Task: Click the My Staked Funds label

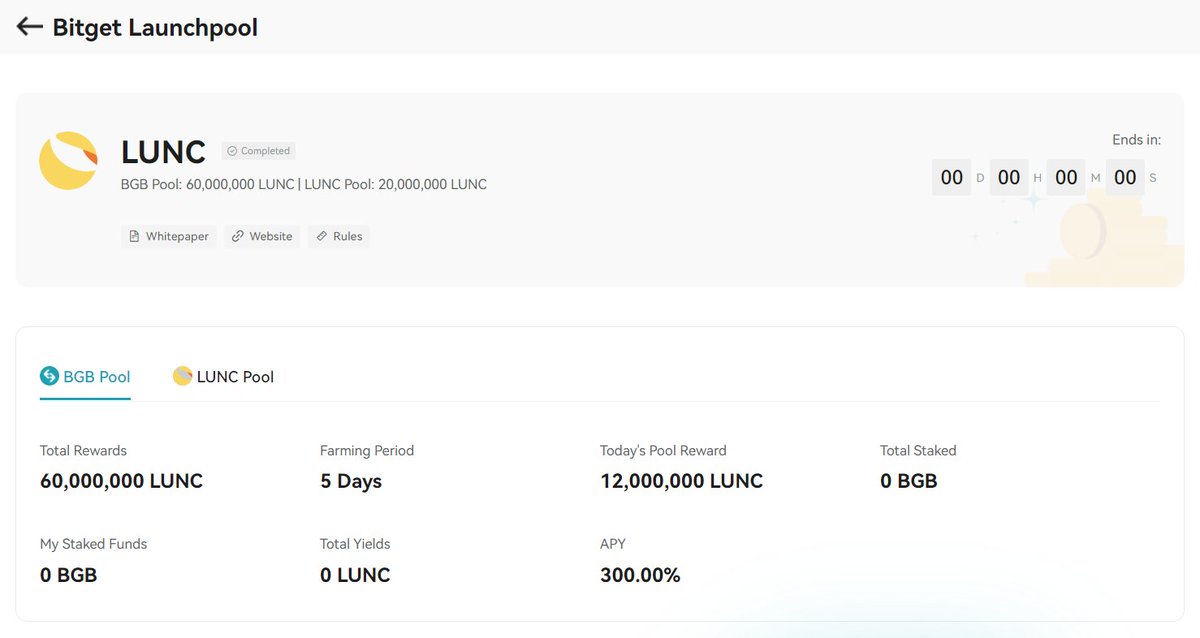Action: pyautogui.click(x=94, y=544)
